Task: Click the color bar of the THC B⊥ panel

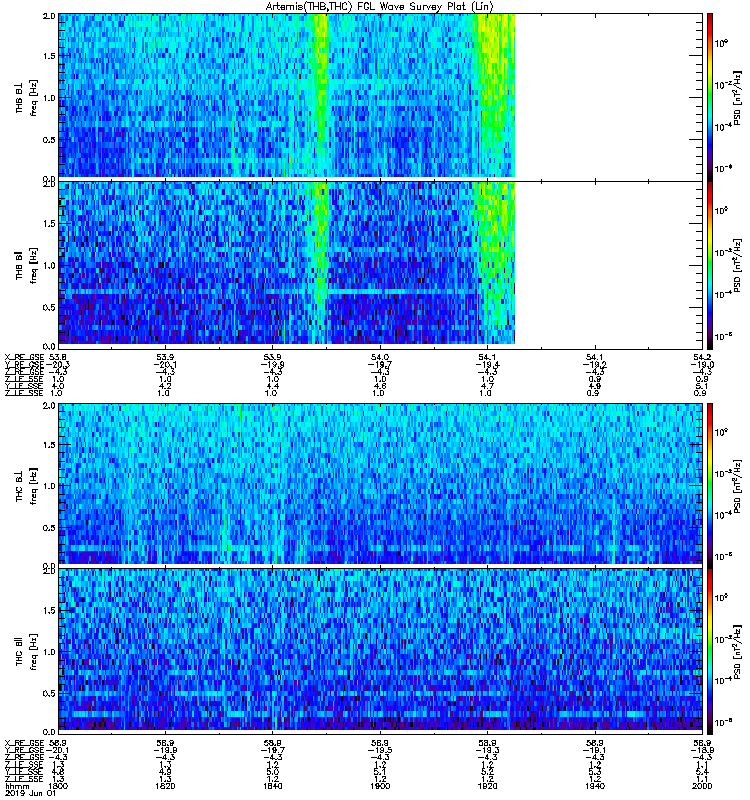Action: [709, 484]
